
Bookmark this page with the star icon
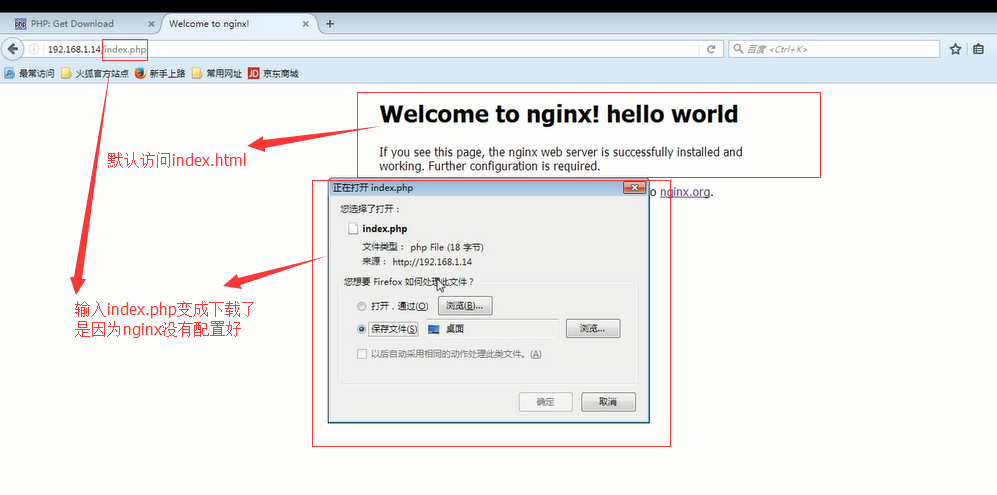point(955,49)
